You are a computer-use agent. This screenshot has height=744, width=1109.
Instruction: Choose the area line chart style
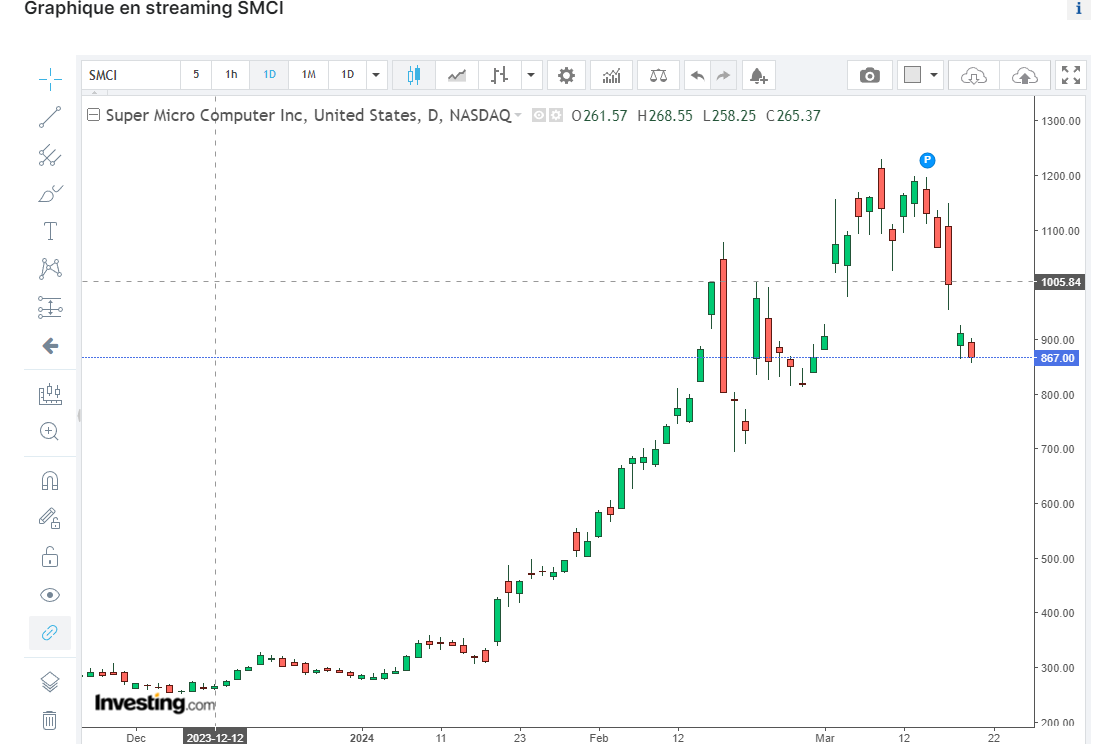click(457, 75)
